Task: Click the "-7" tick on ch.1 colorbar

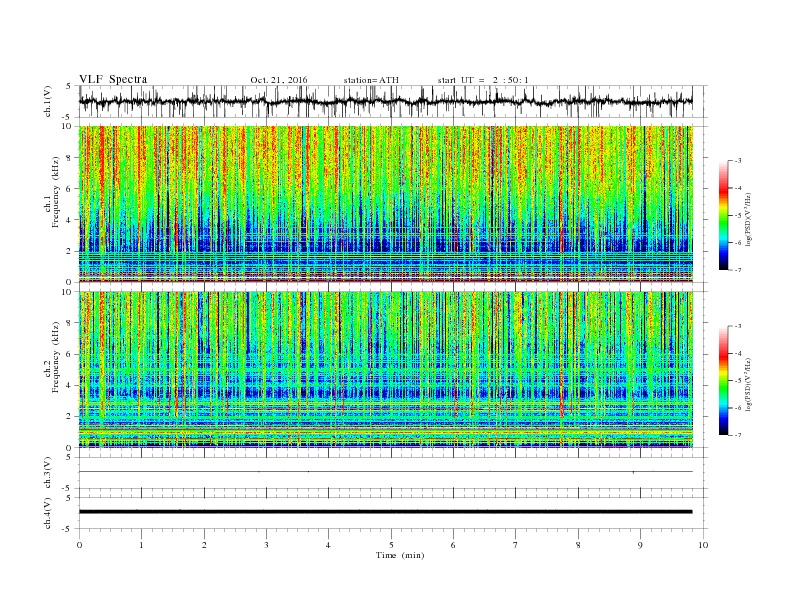Action: click(x=737, y=270)
